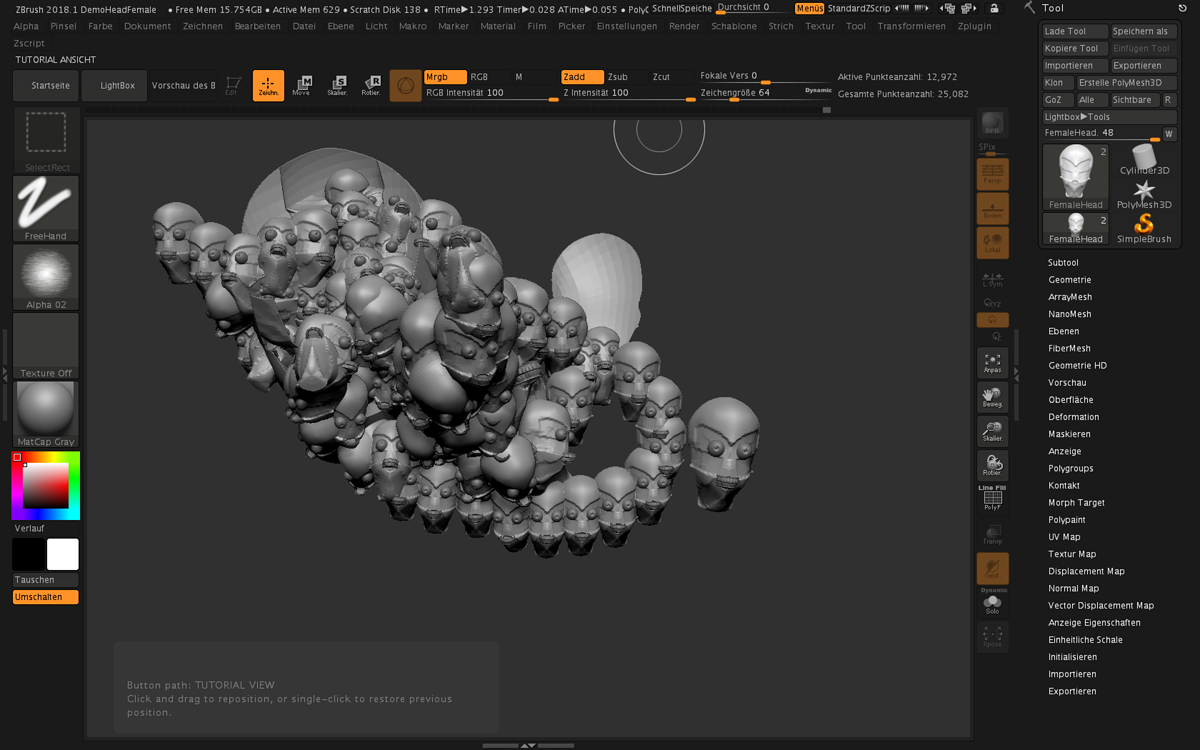Expand the ArrayMesh section
1200x750 pixels.
pyautogui.click(x=1070, y=297)
